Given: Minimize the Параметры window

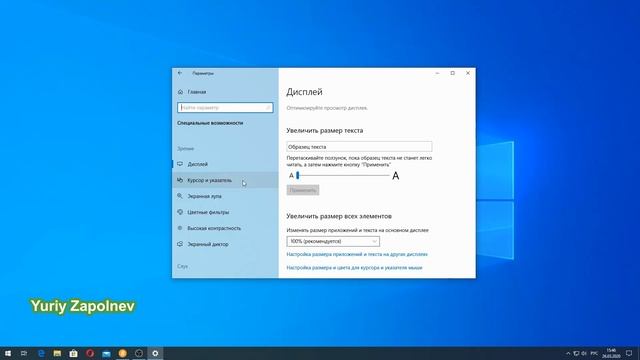Looking at the screenshot, I should 437,73.
